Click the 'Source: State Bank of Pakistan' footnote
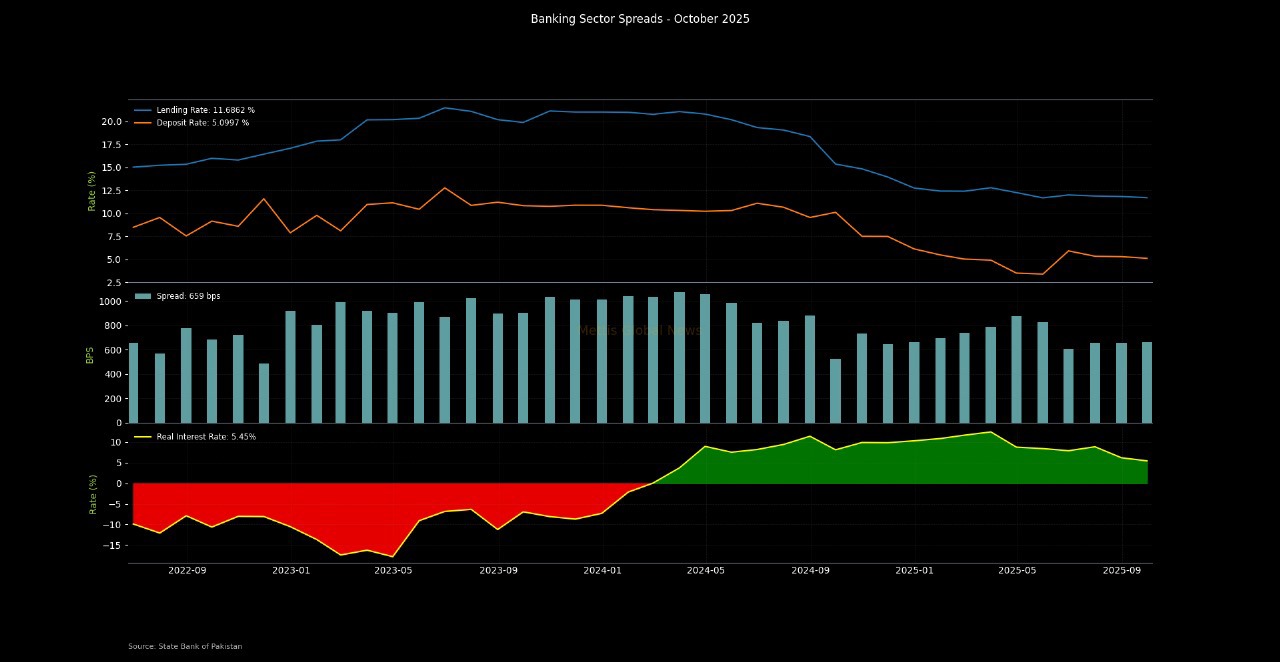The image size is (1280, 662). point(185,647)
